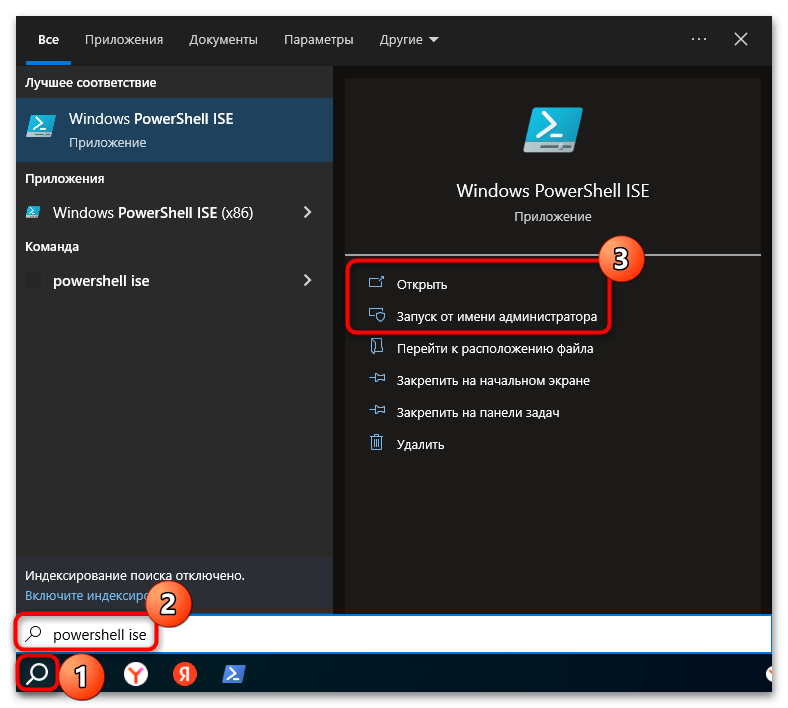Click small icon of PowerShell ISE (x86)

[x=33, y=212]
